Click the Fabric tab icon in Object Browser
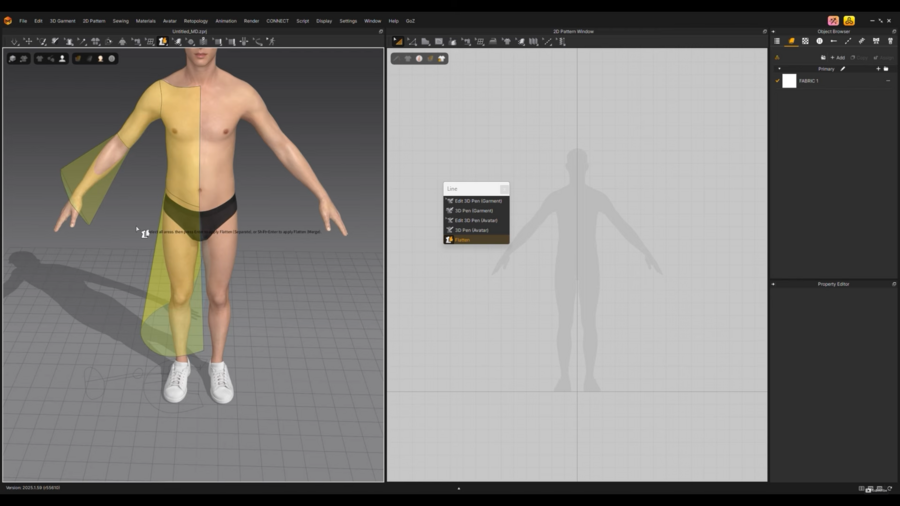The width and height of the screenshot is (900, 506). tap(791, 41)
